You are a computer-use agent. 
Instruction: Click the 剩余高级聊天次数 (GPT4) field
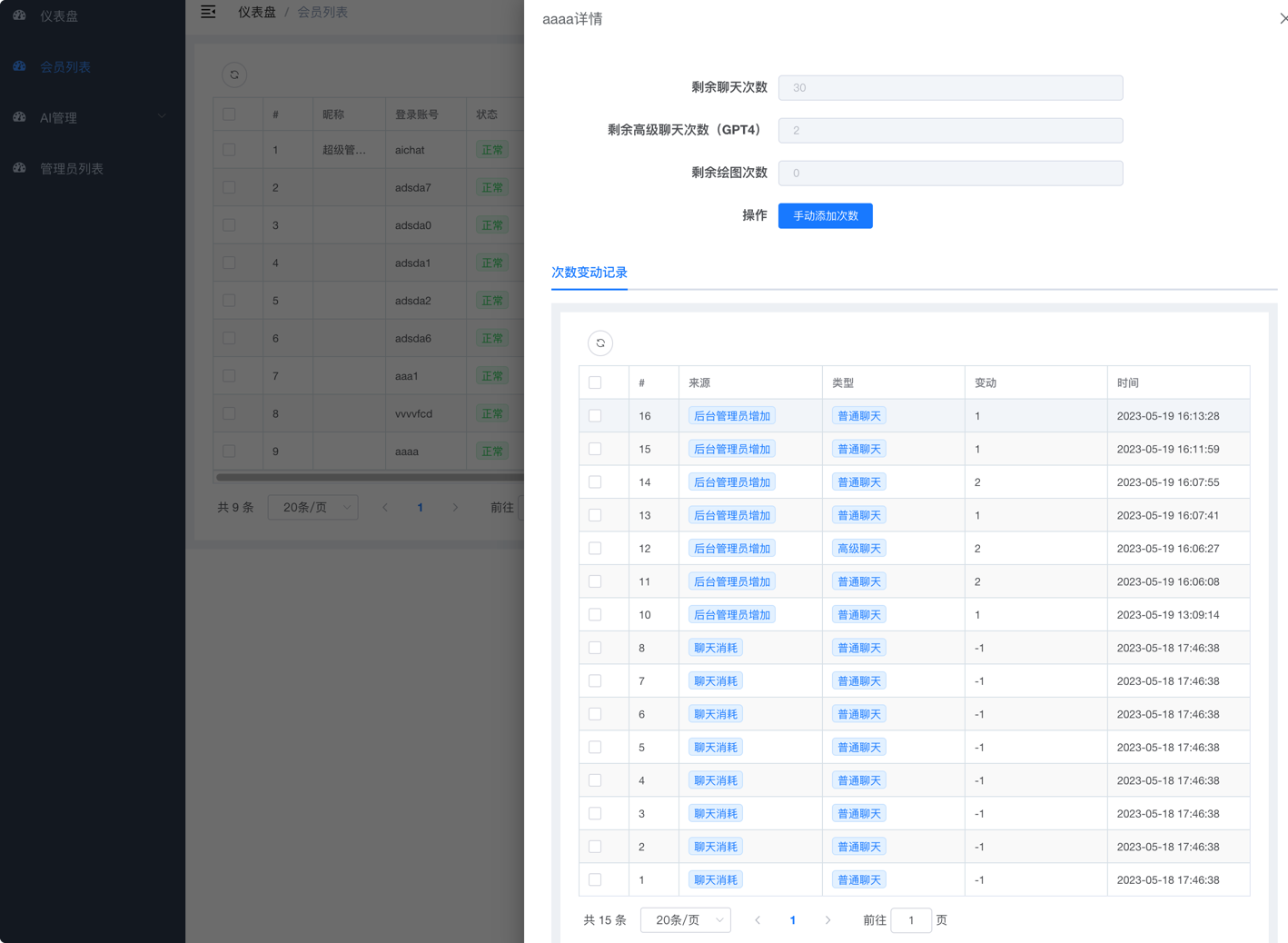coord(950,130)
